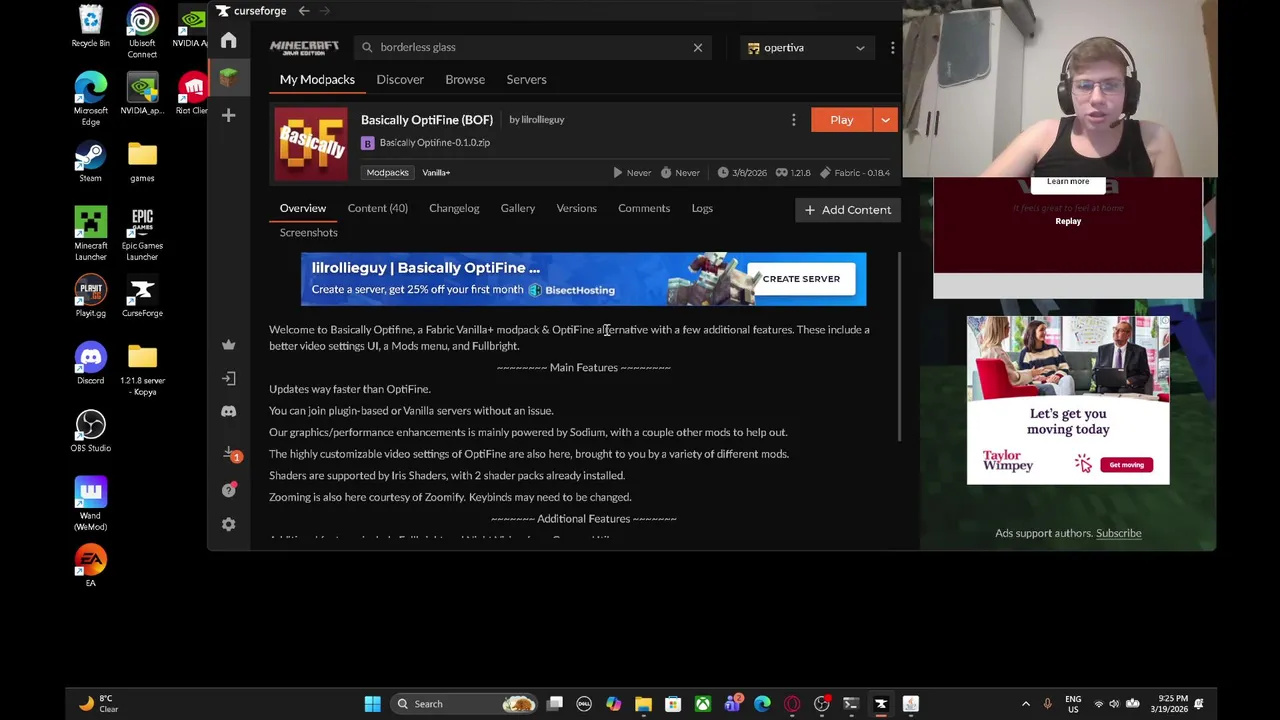Open the Changelog tab
Image resolution: width=1280 pixels, height=720 pixels.
[x=454, y=208]
